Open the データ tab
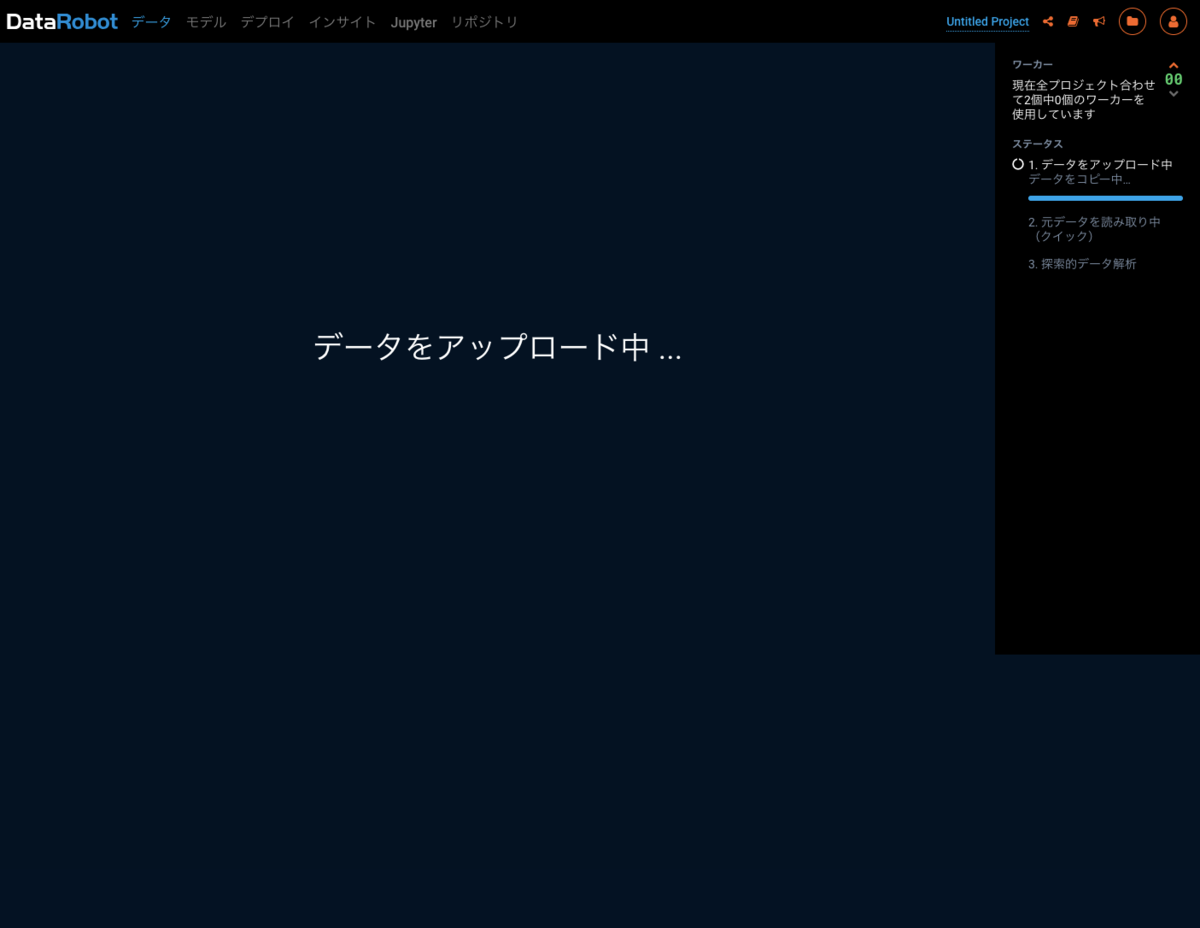 click(x=151, y=22)
